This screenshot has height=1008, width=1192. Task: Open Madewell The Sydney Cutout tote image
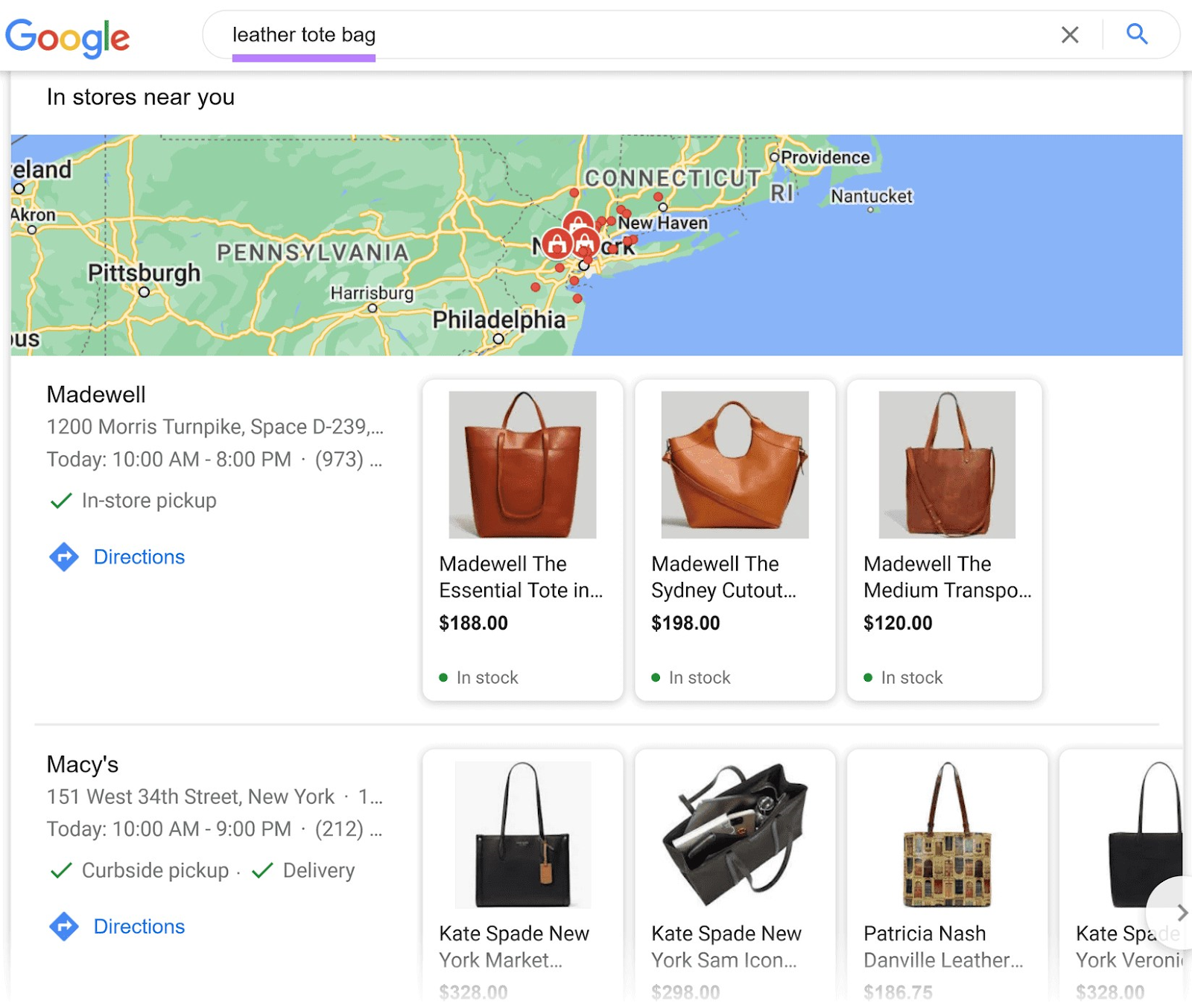tap(735, 465)
